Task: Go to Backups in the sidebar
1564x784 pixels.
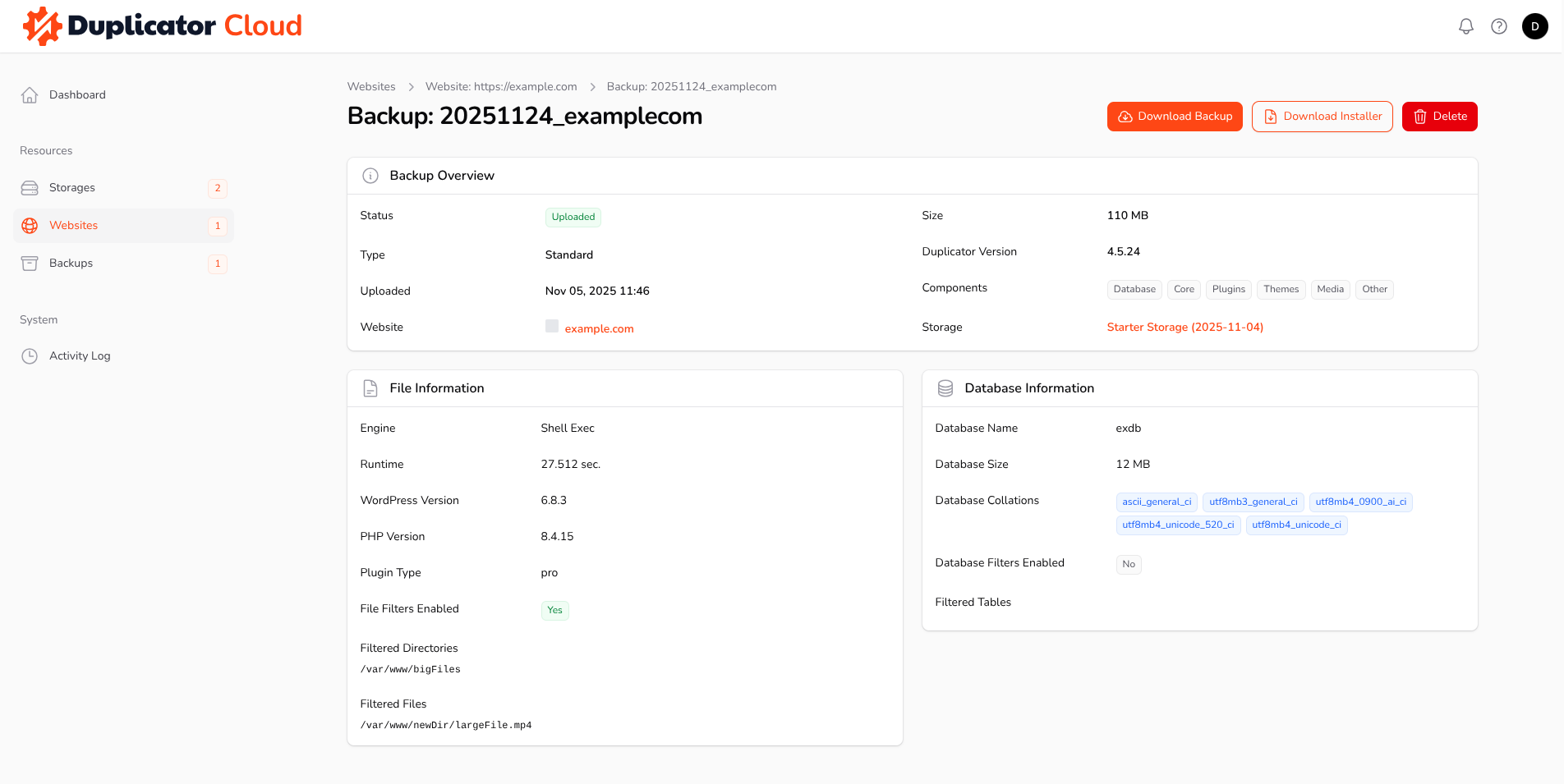Action: pos(71,264)
